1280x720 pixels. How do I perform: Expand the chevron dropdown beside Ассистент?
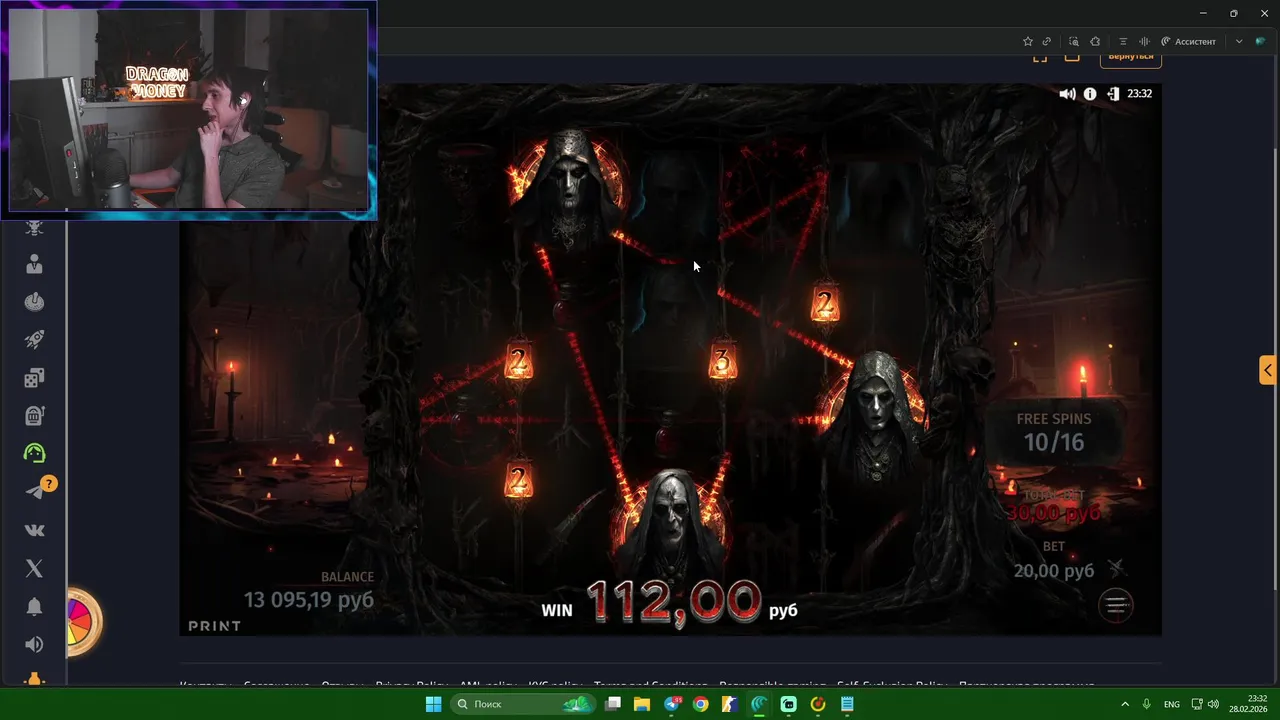pyautogui.click(x=1239, y=41)
